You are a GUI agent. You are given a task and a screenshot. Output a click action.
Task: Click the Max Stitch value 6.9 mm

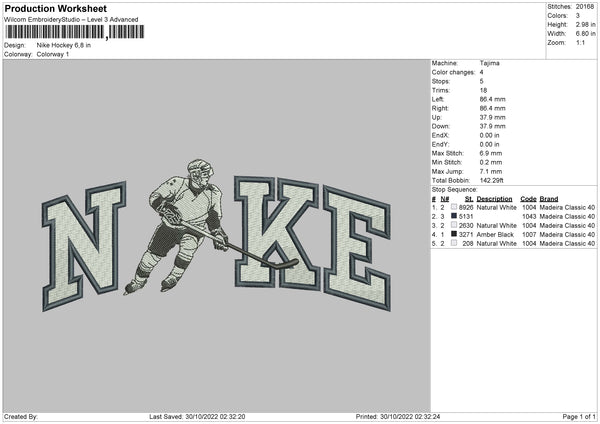(491, 153)
